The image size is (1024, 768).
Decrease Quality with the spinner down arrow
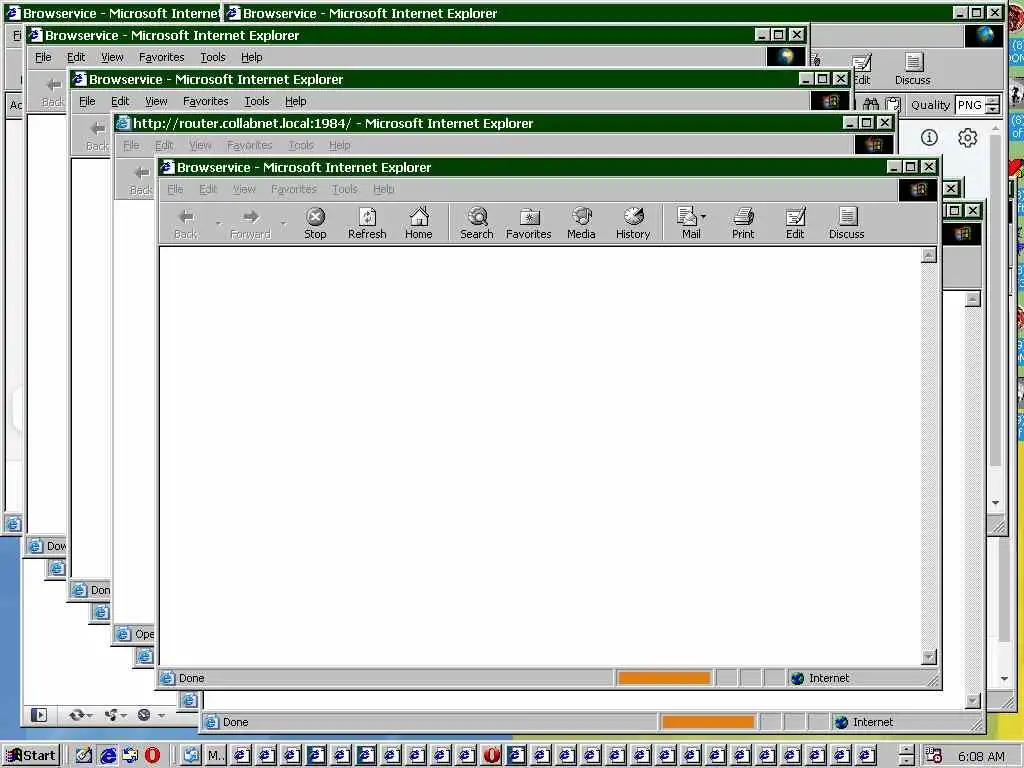[x=993, y=109]
